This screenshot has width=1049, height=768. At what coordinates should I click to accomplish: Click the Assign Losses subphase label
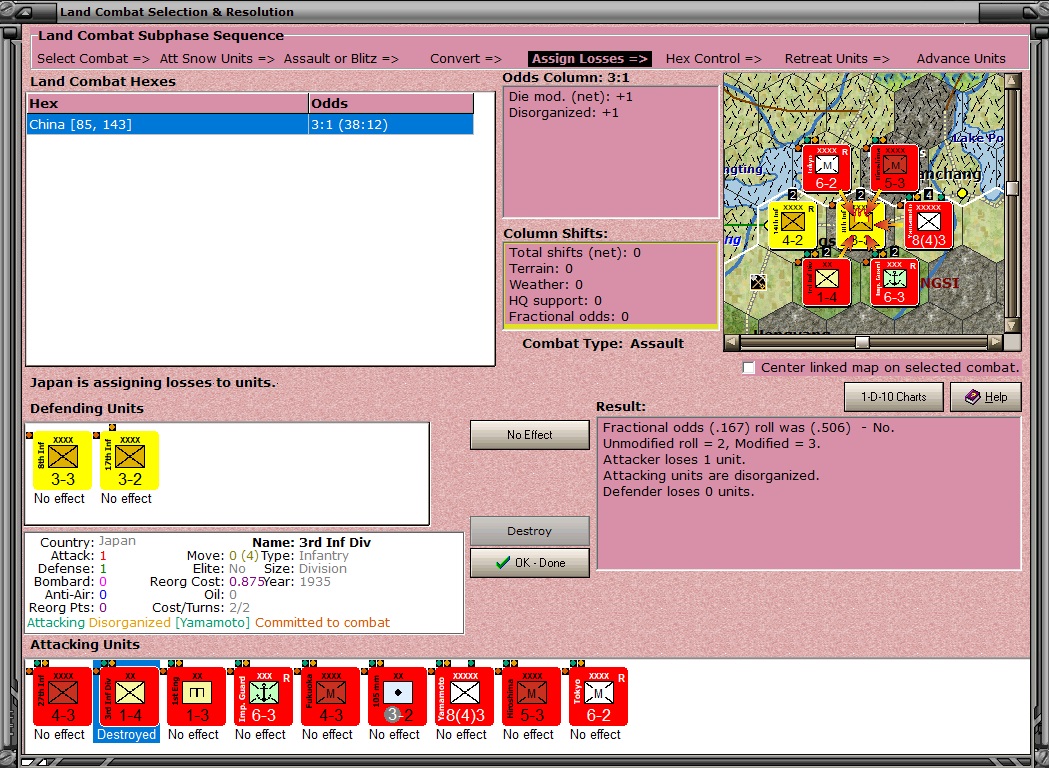pyautogui.click(x=589, y=58)
